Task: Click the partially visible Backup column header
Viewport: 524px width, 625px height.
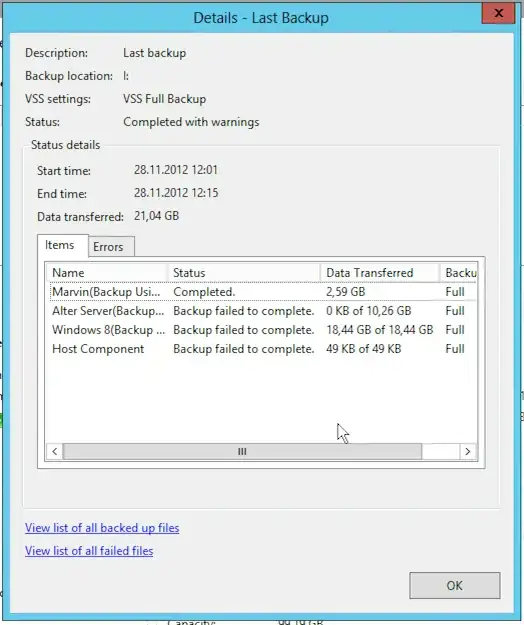Action: tap(458, 273)
